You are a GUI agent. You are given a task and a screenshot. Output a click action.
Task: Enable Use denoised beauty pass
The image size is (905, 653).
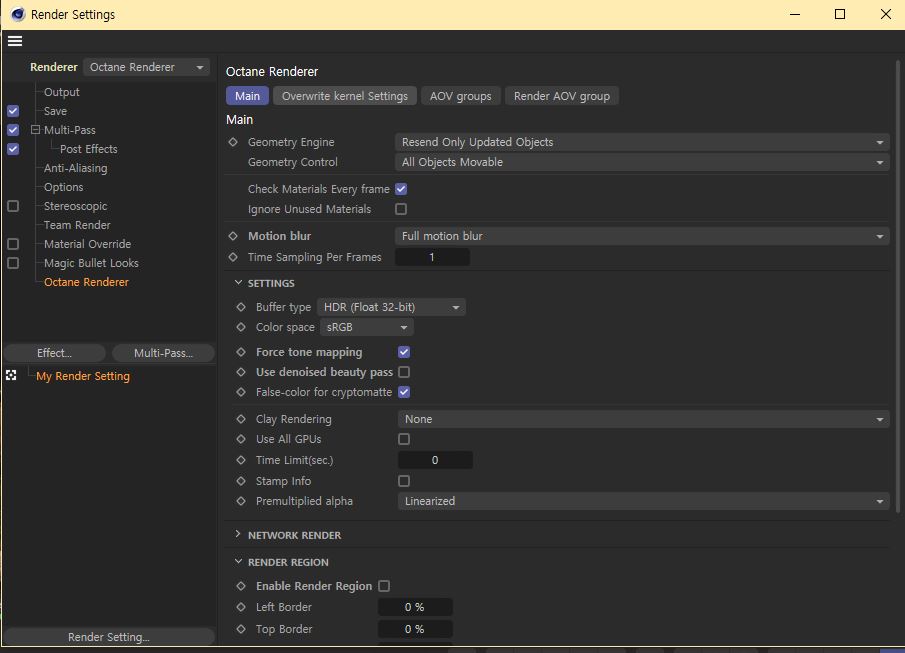tap(404, 372)
